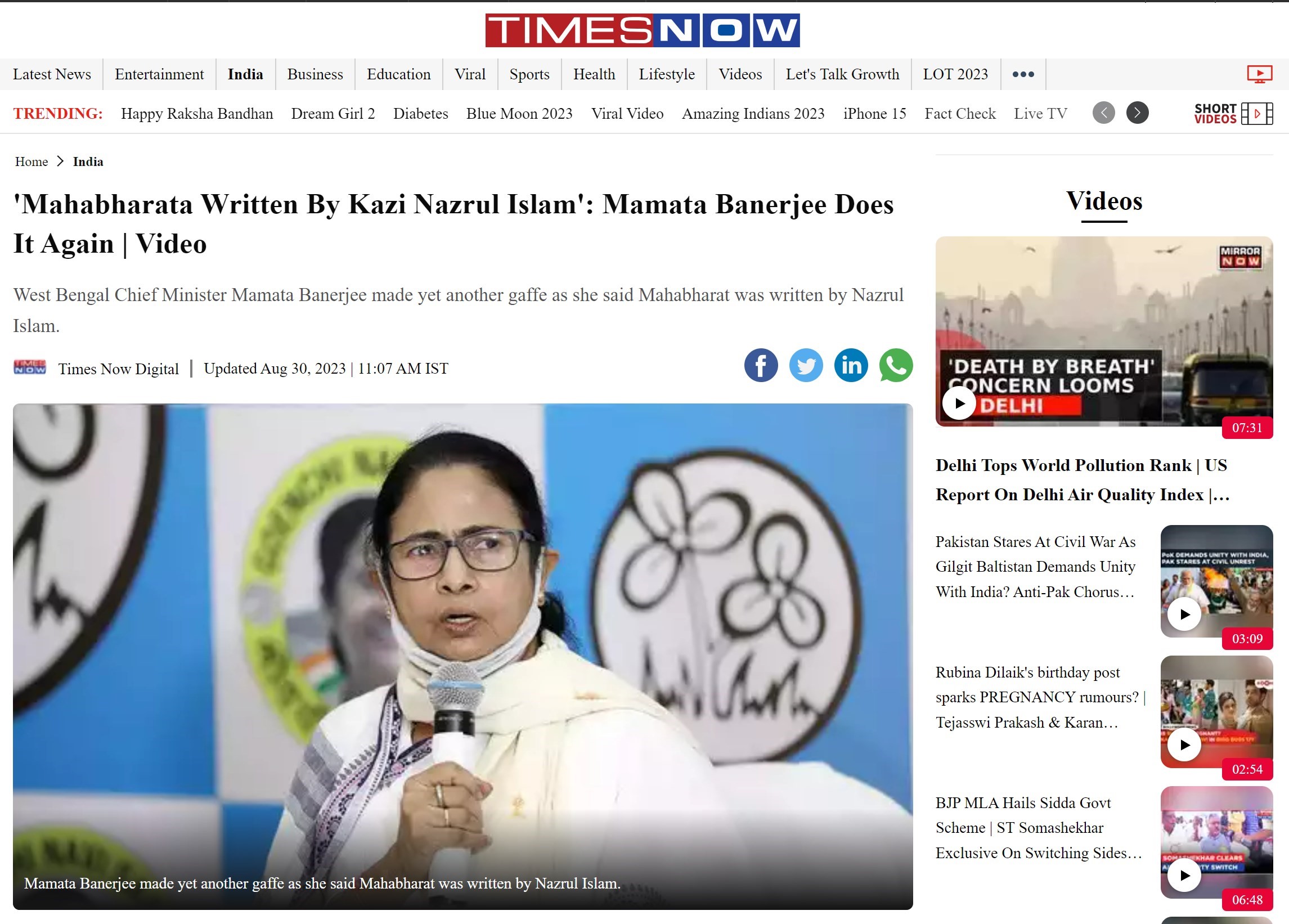Open Mamata Banerjee main article image
Screen dimensions: 1289x924
coord(462,656)
